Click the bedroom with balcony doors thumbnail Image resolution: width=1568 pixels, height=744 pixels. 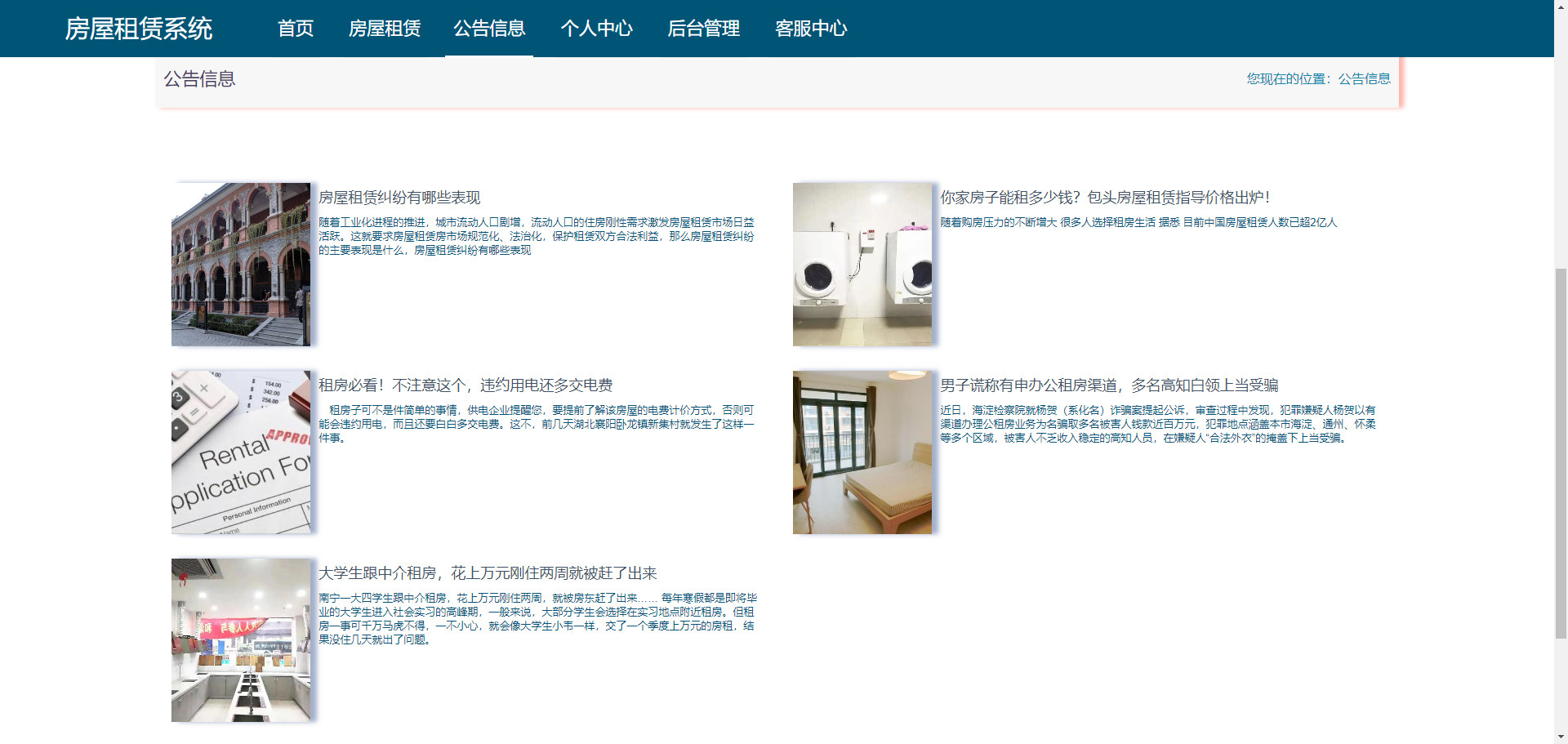[862, 452]
